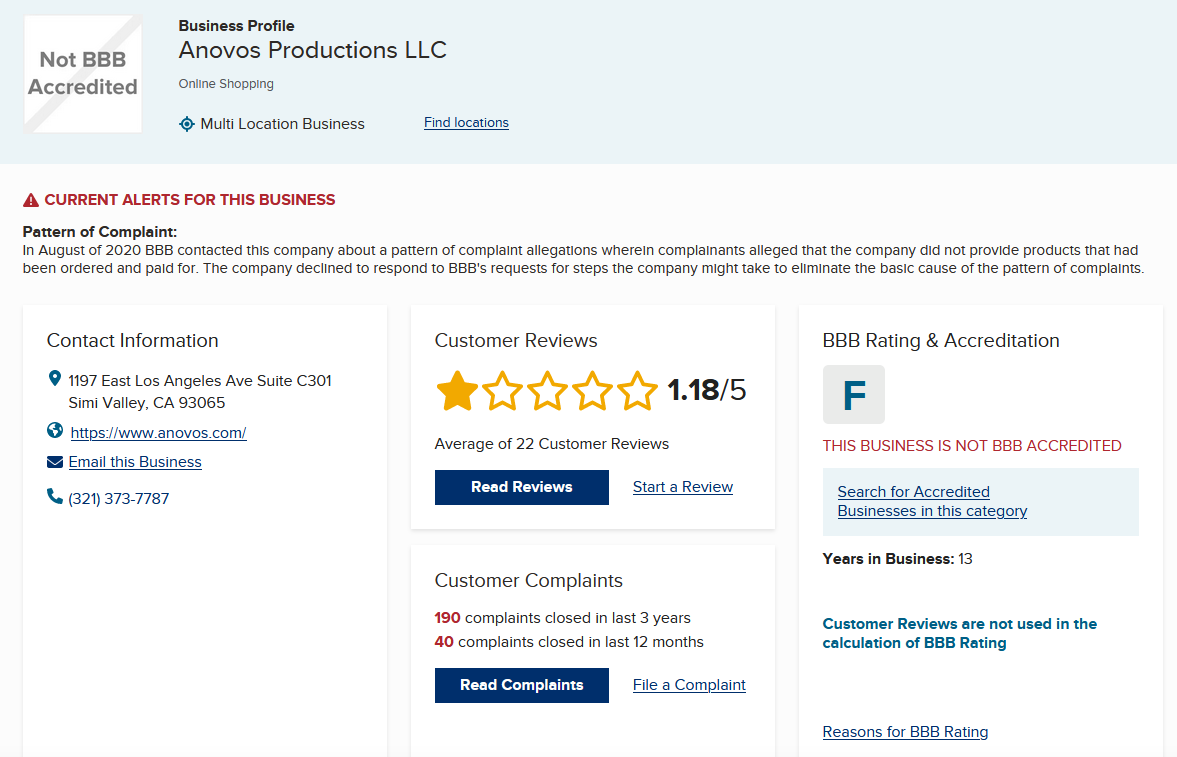Click the F rating grade badge

pos(853,394)
